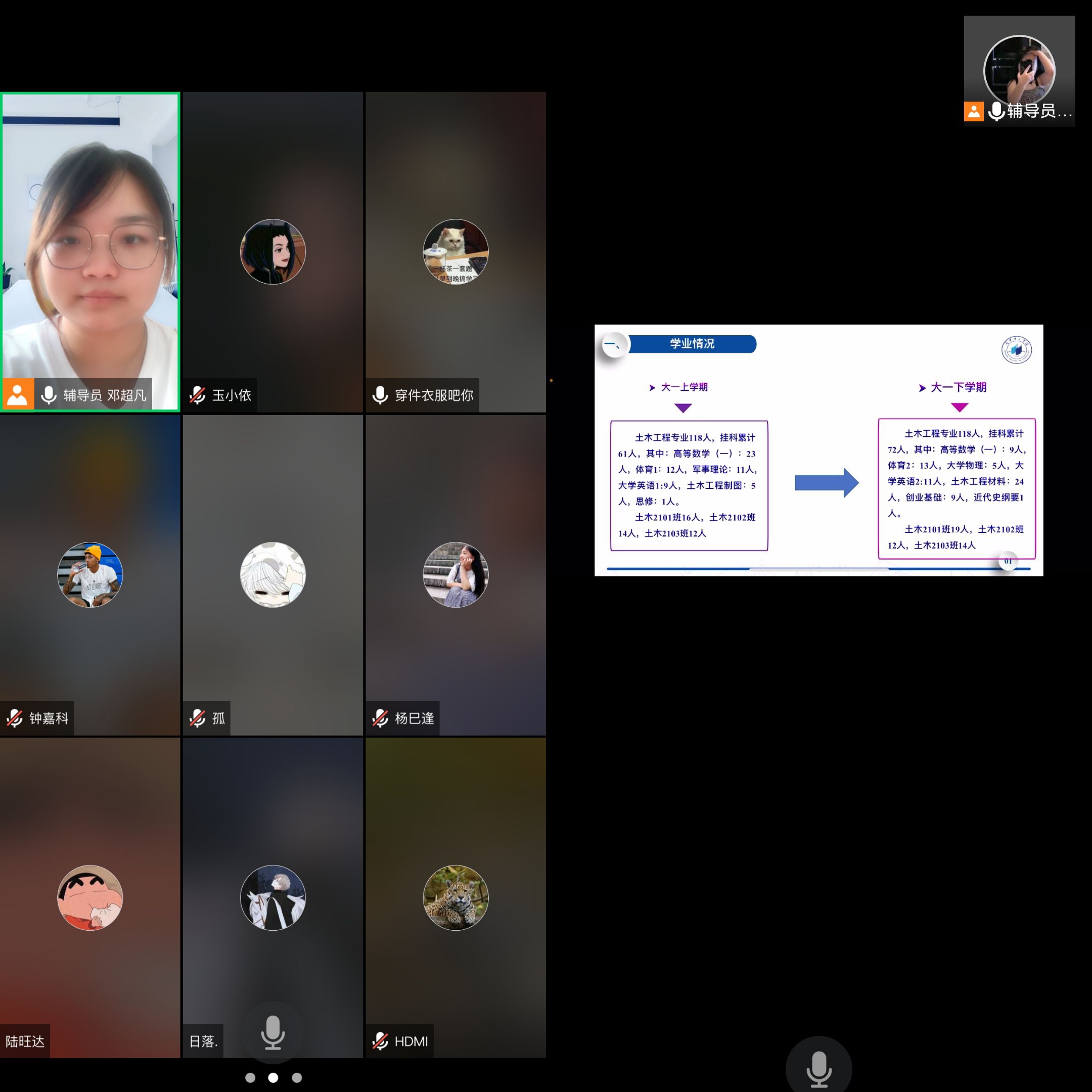Toggle the microphone button over 日落. tile
Screen dimensions: 1092x1092
[x=272, y=1032]
